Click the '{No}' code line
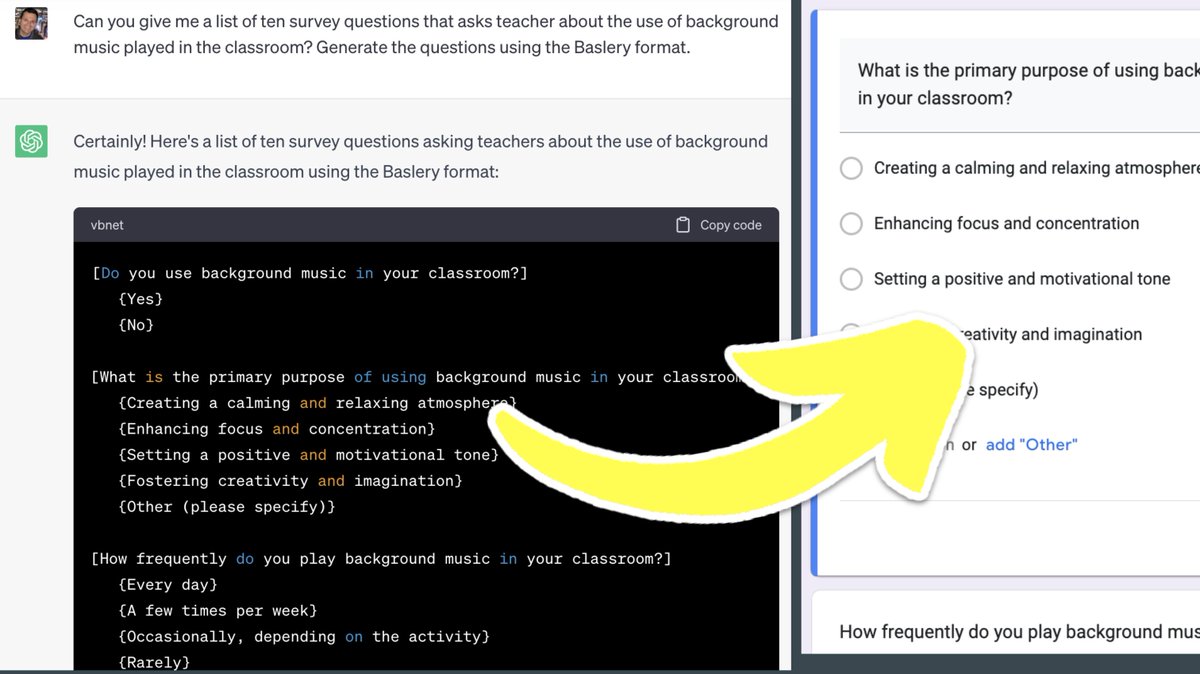This screenshot has height=674, width=1200. (135, 325)
